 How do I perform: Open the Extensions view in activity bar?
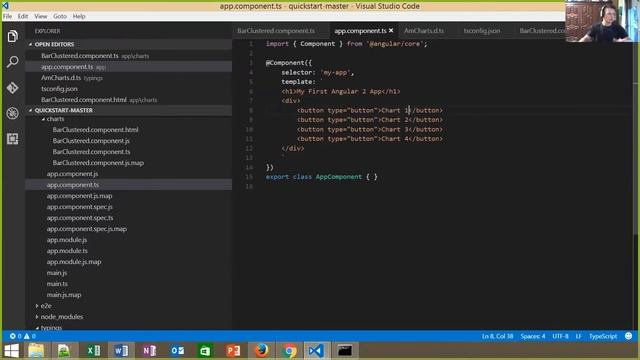click(12, 139)
